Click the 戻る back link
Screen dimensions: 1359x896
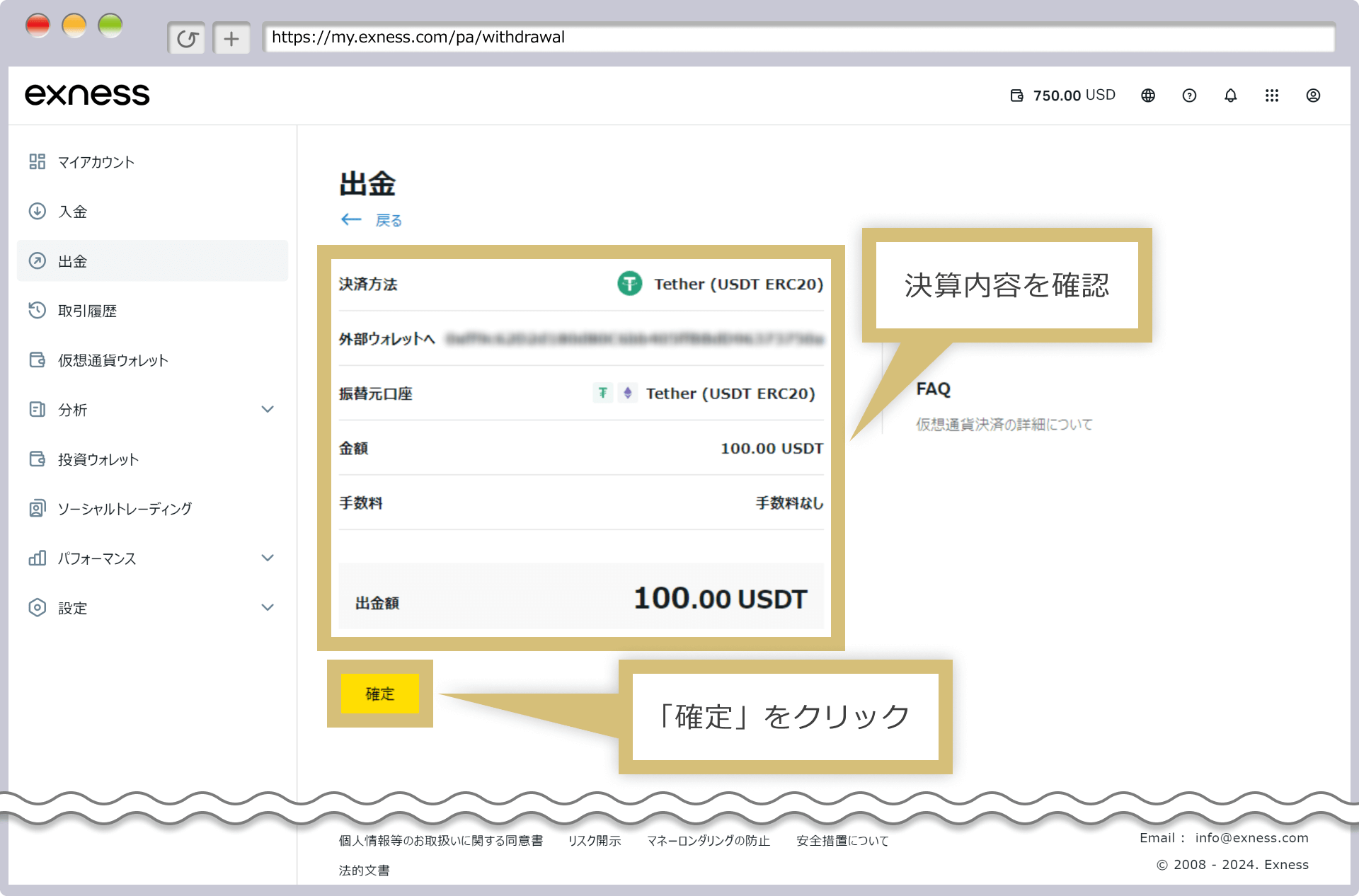pos(389,221)
